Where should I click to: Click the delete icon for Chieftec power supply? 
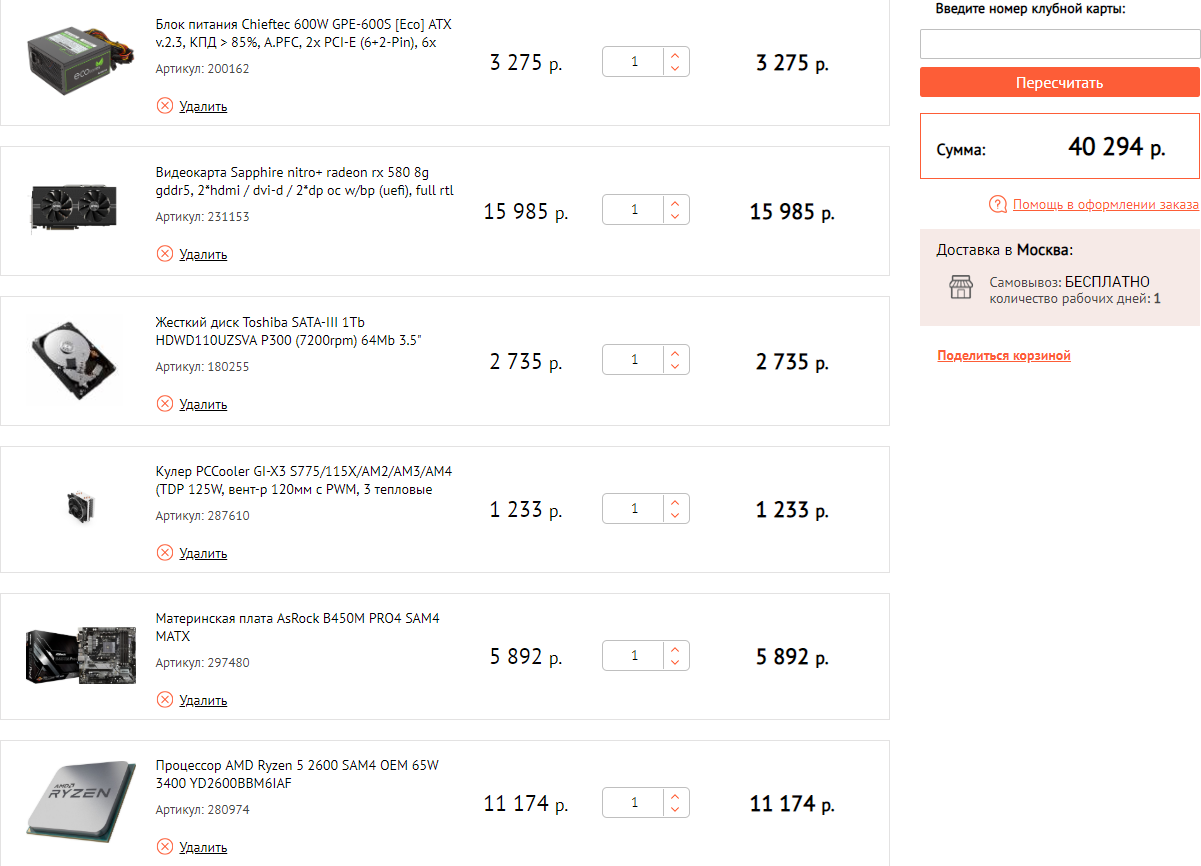tap(165, 106)
